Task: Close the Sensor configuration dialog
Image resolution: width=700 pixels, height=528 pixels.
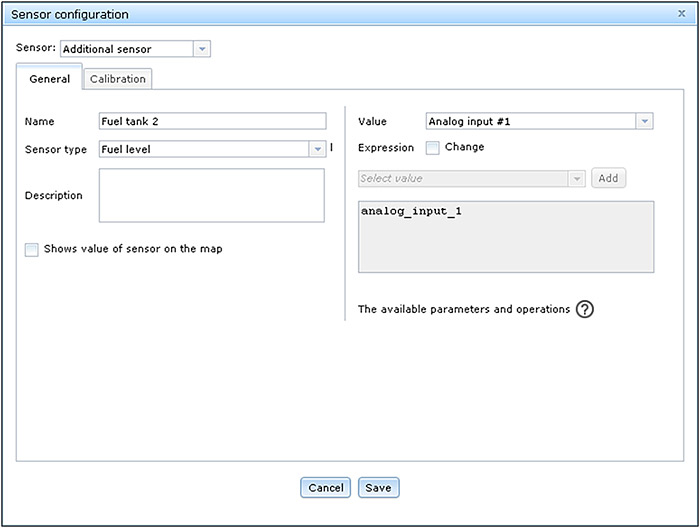Action: (682, 13)
